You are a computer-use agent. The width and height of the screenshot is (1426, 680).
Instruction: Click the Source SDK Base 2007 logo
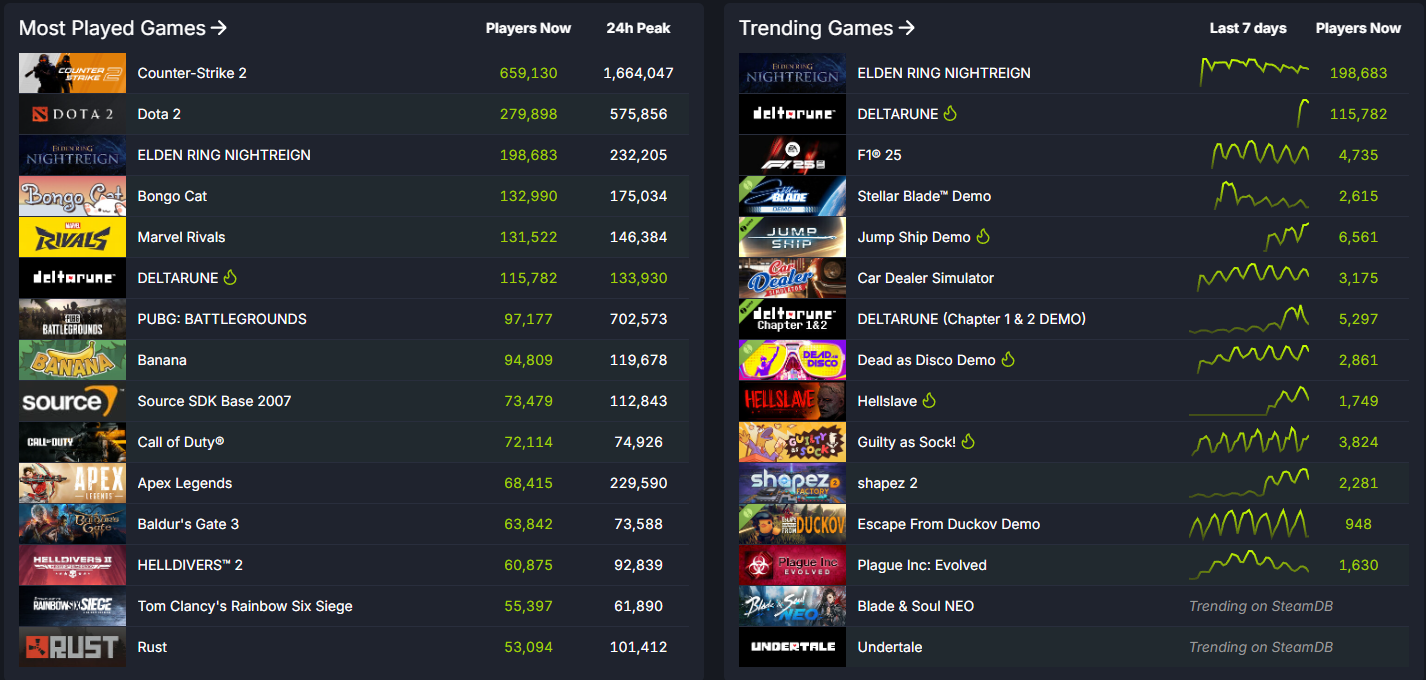[72, 401]
